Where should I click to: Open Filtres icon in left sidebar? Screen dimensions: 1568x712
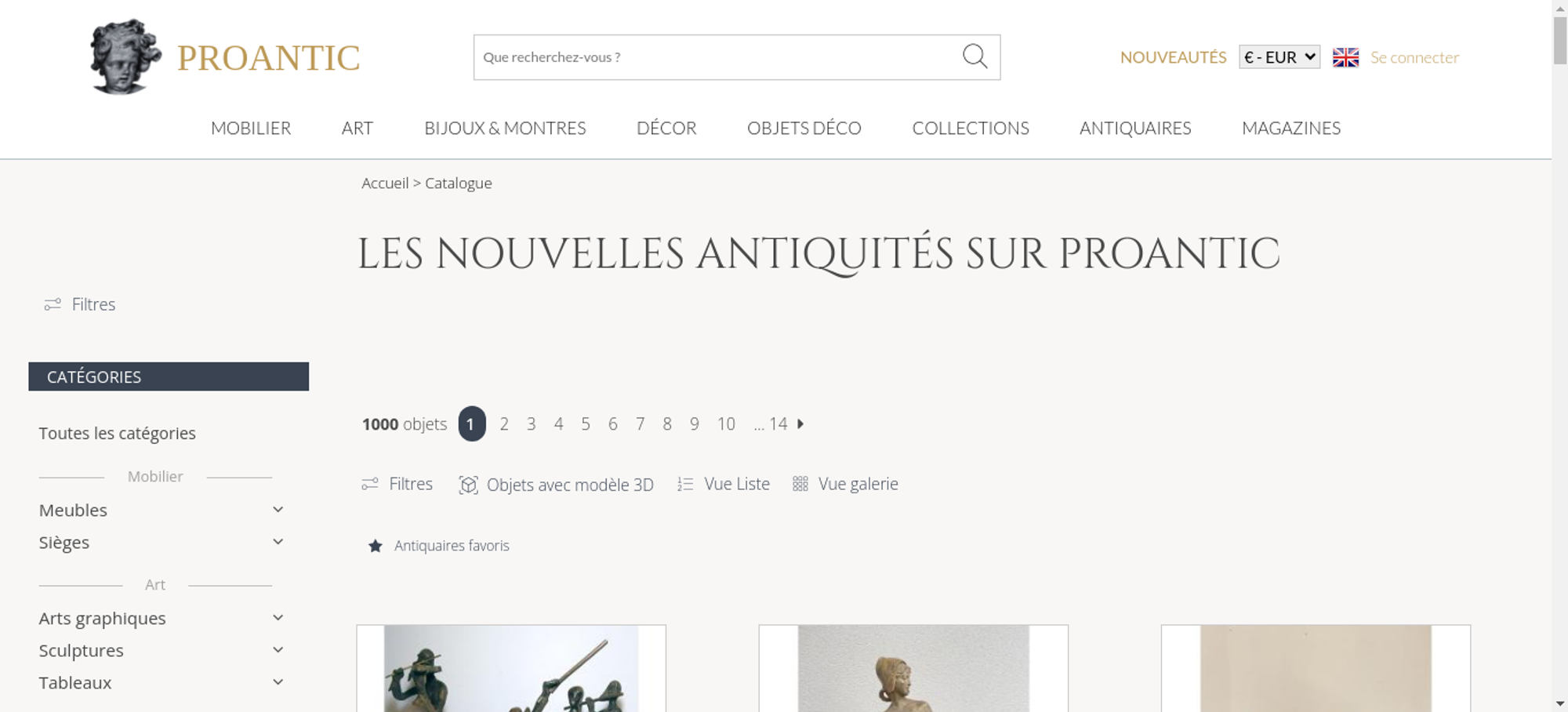(x=53, y=304)
